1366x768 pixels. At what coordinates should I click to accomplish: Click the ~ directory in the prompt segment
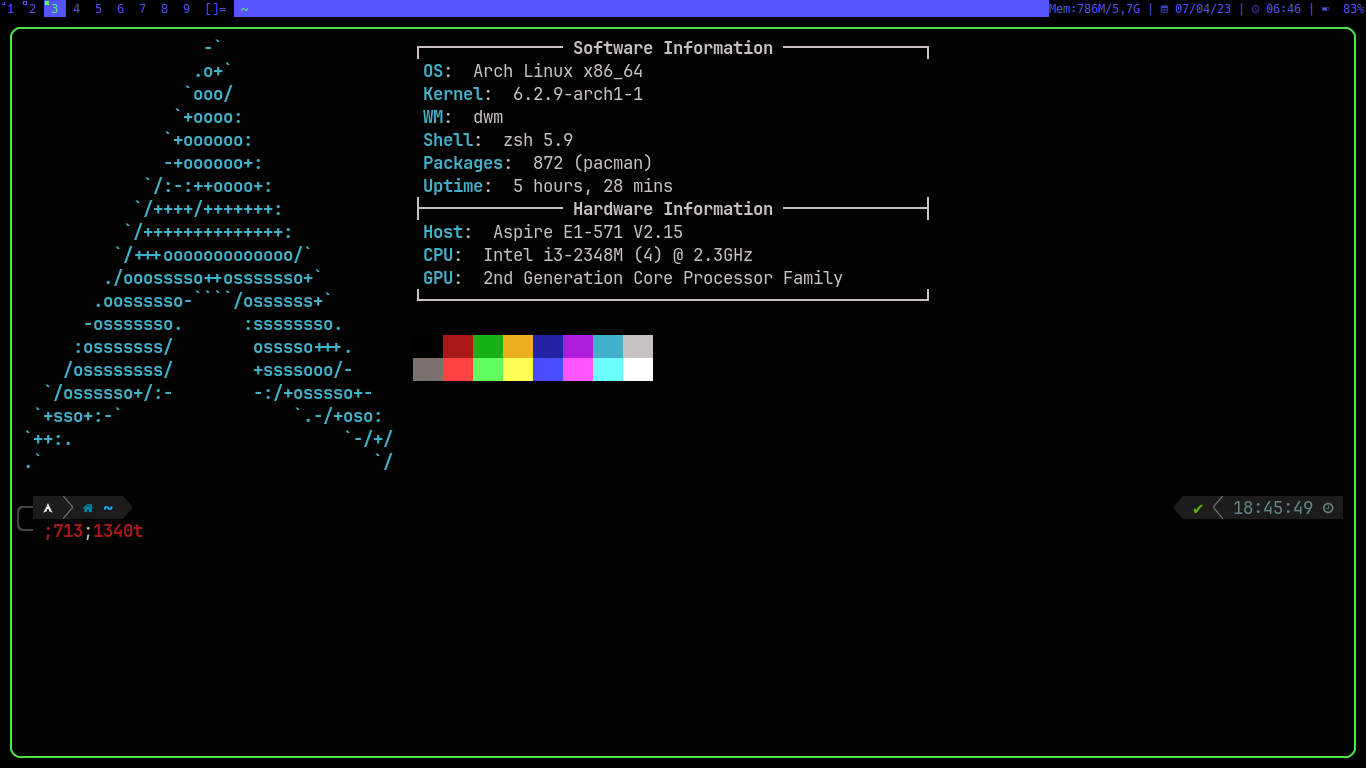108,508
